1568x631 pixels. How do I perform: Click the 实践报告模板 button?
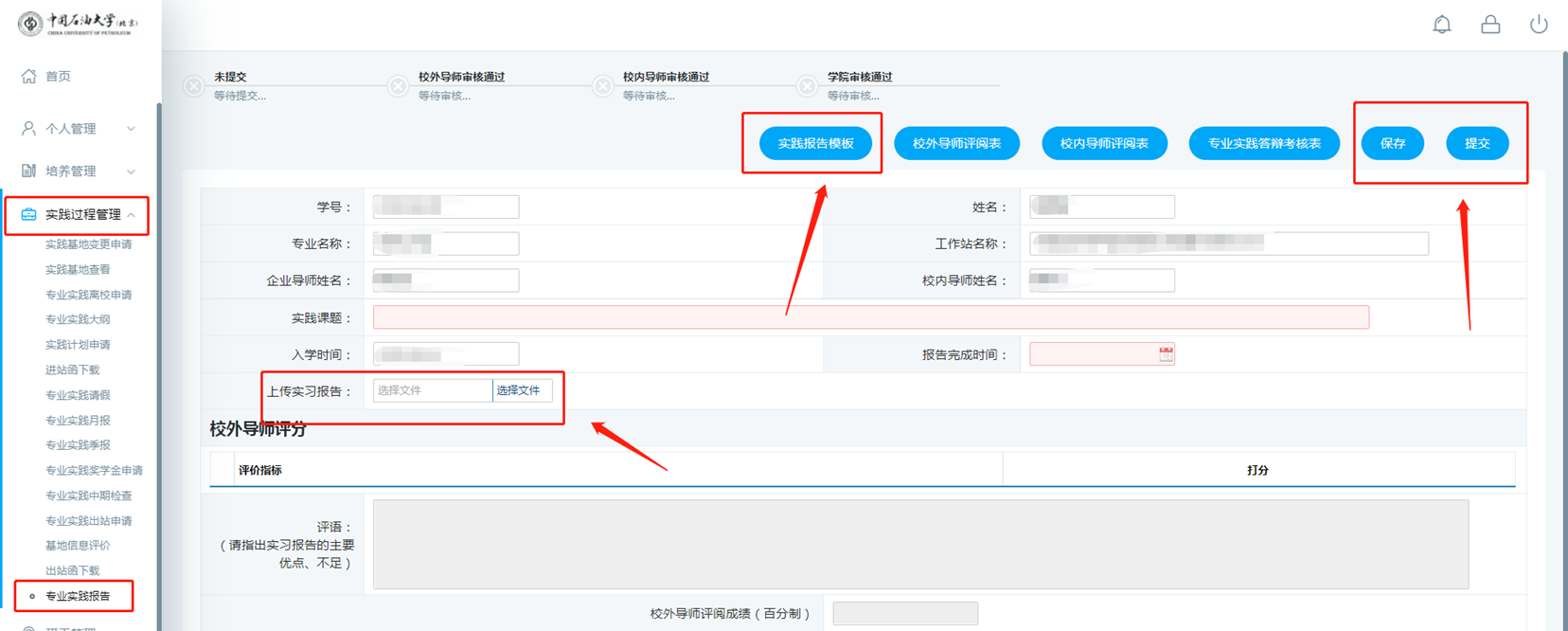tap(815, 143)
